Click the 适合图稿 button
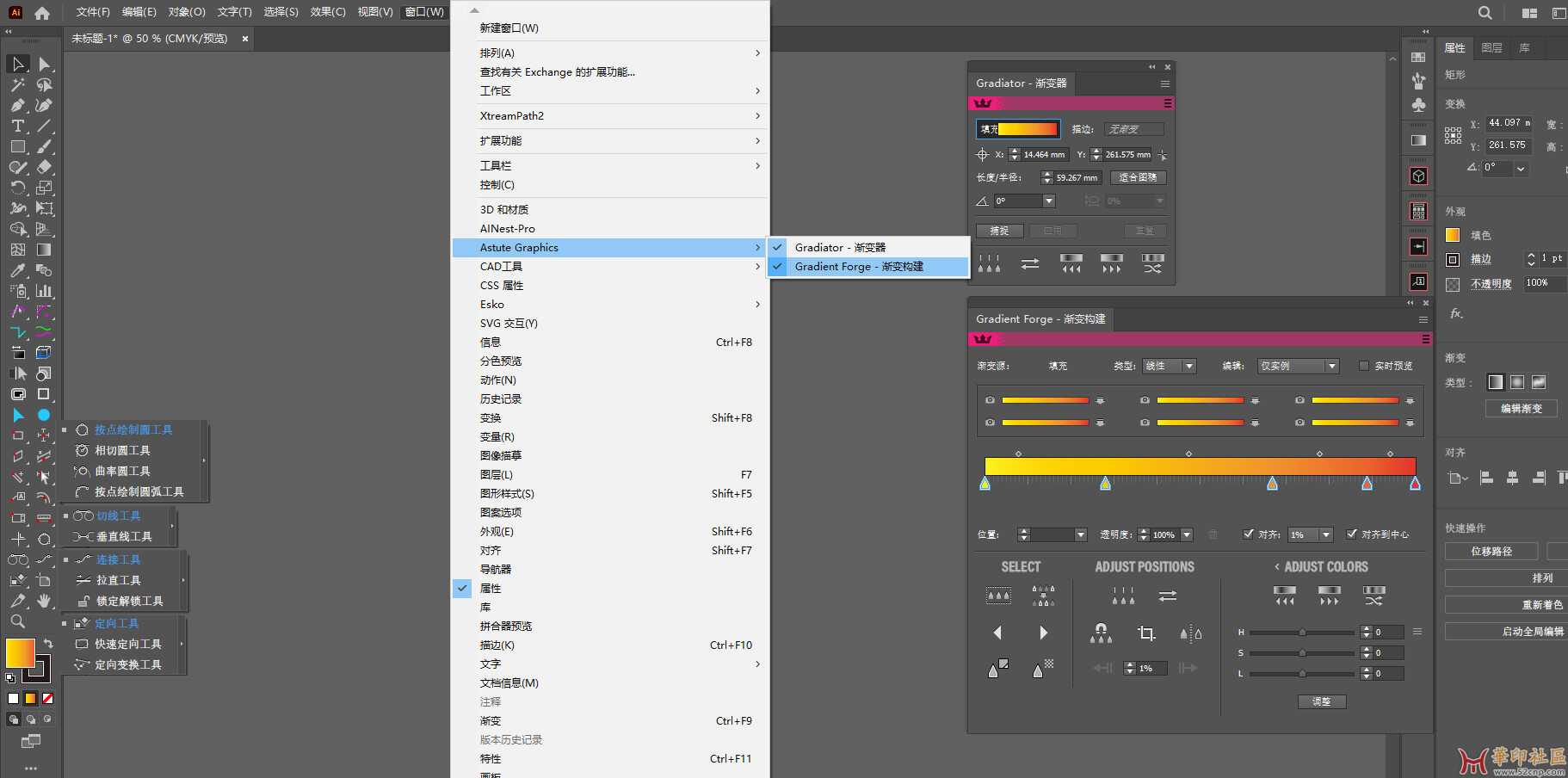The image size is (1568, 778). tap(1138, 177)
